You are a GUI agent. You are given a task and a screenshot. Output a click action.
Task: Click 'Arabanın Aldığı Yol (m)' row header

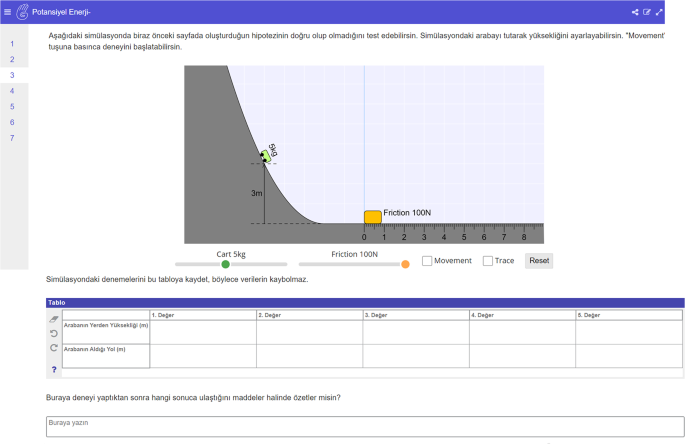coord(106,356)
